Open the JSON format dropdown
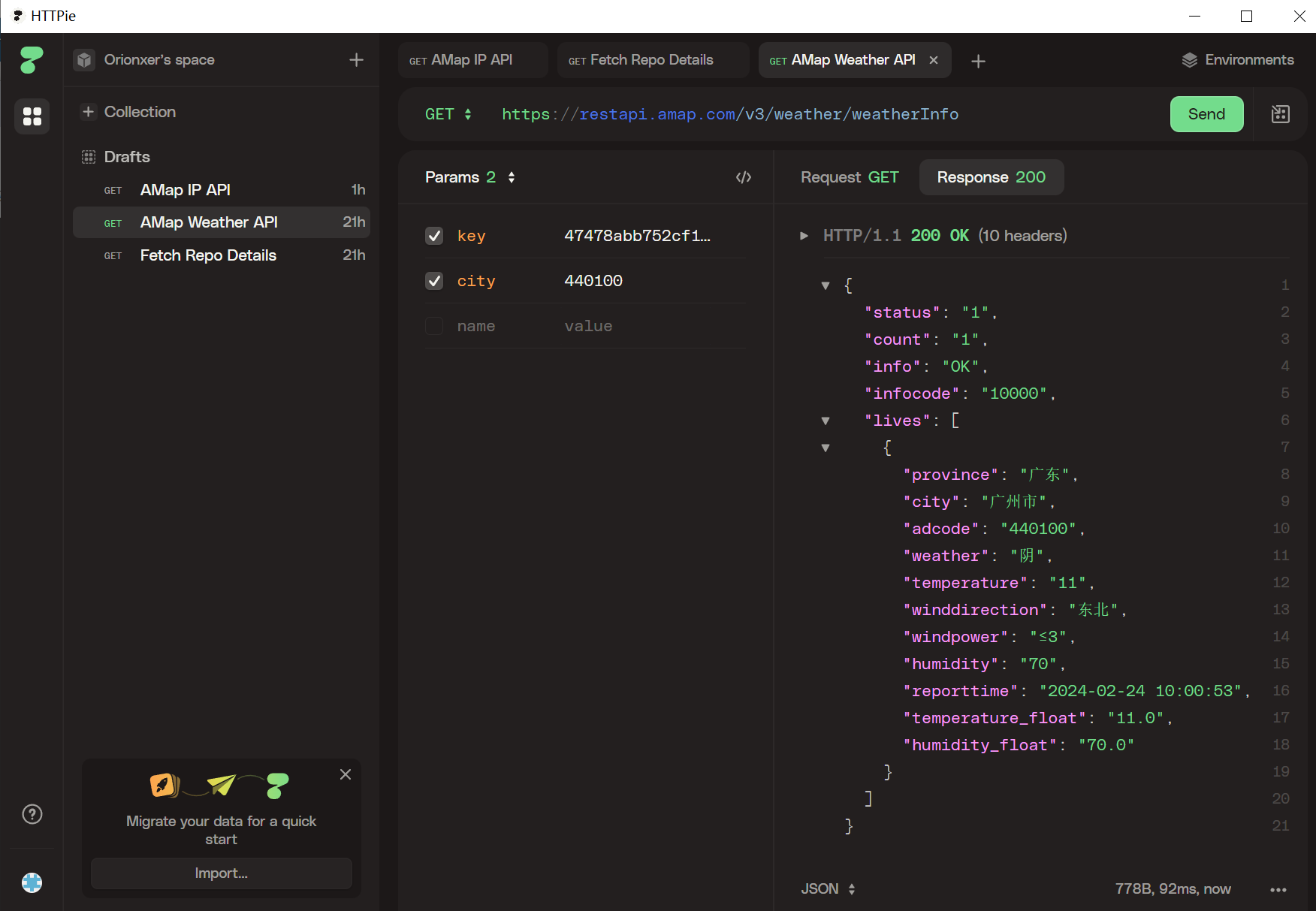This screenshot has width=1316, height=911. click(x=828, y=889)
